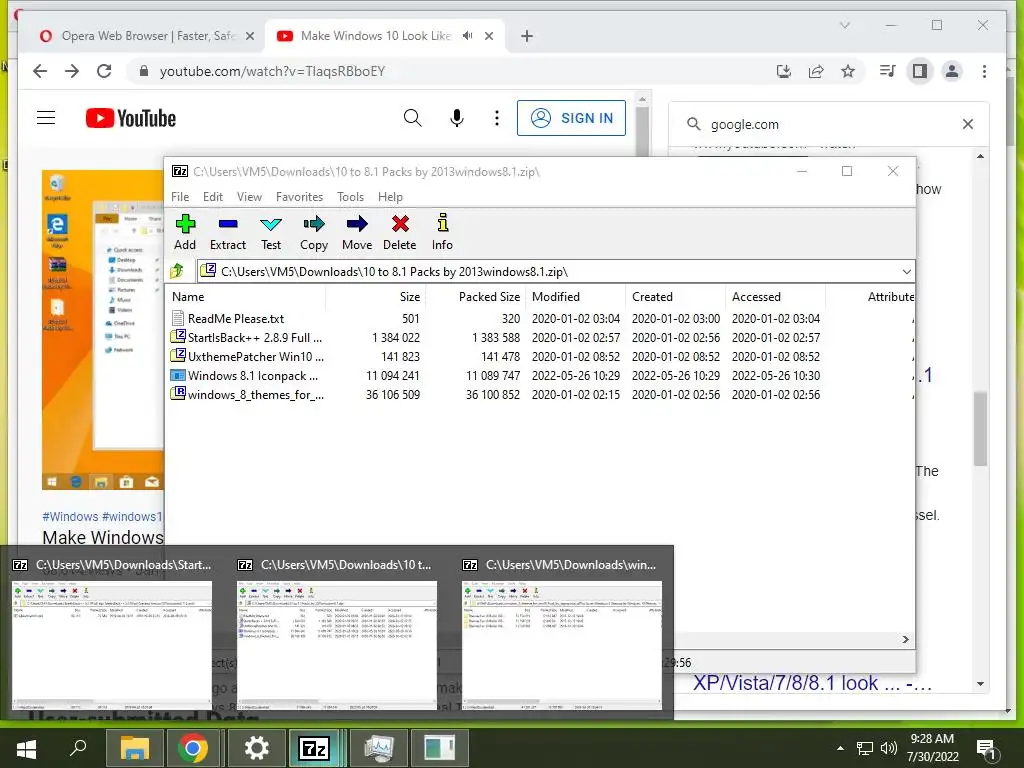Open YouTube settings three-dot menu
Screen dimensions: 1024x768
[497, 118]
